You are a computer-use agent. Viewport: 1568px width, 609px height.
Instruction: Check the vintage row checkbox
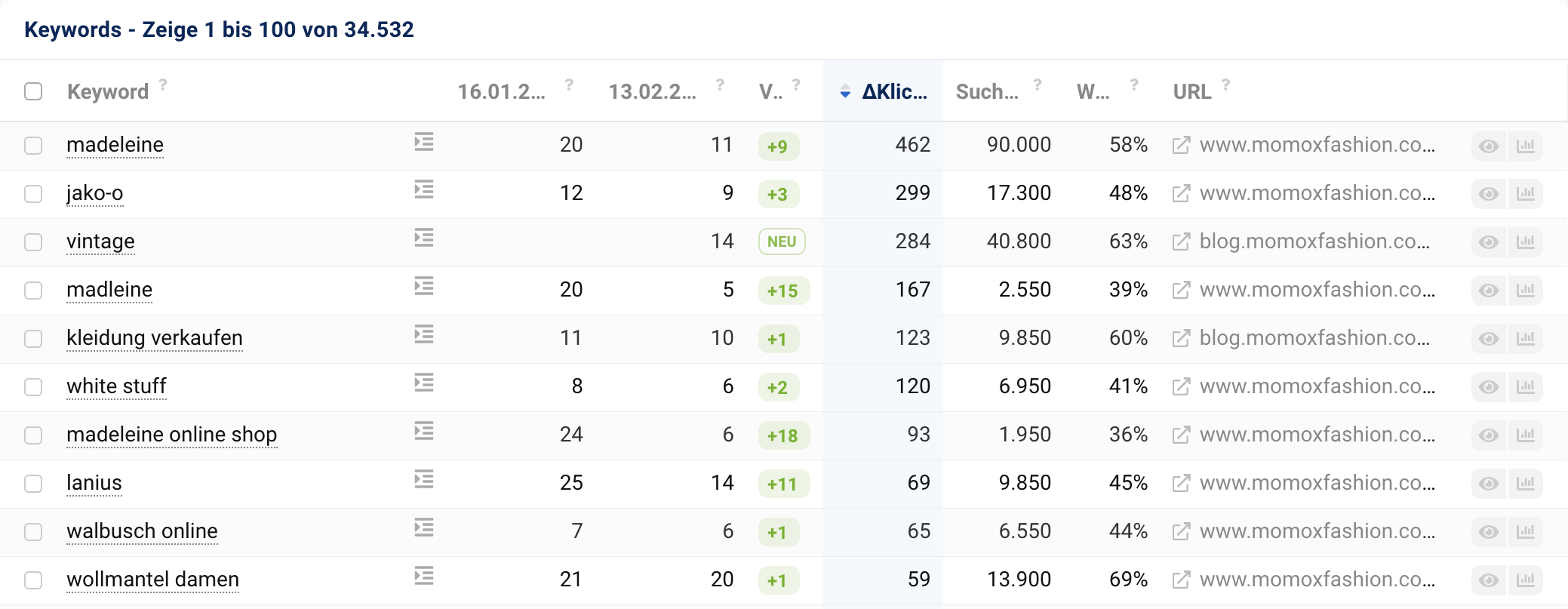(x=33, y=242)
